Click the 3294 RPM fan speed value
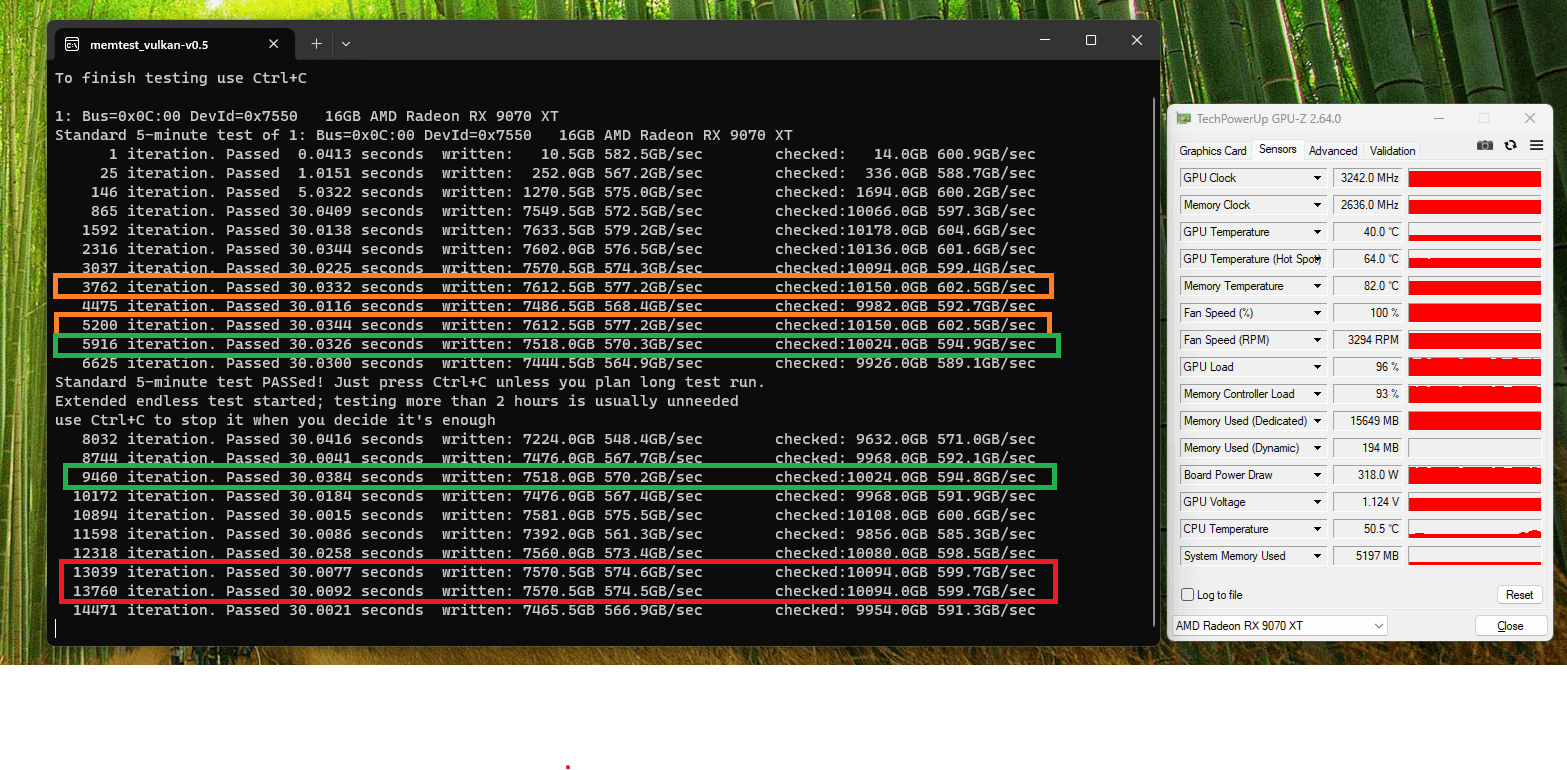This screenshot has height=770, width=1567. 1367,340
